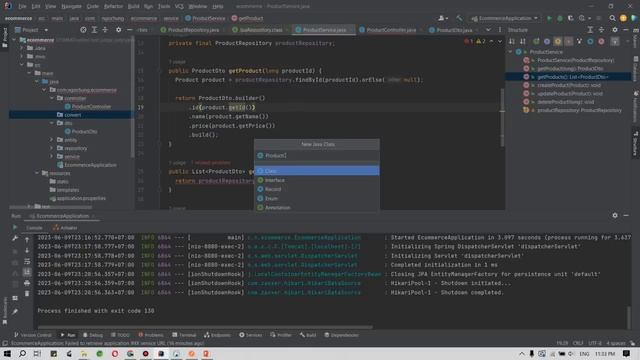Viewport: 640px width, 360px height.
Task: Hide the Project panel with minus icon
Action: (x=129, y=30)
